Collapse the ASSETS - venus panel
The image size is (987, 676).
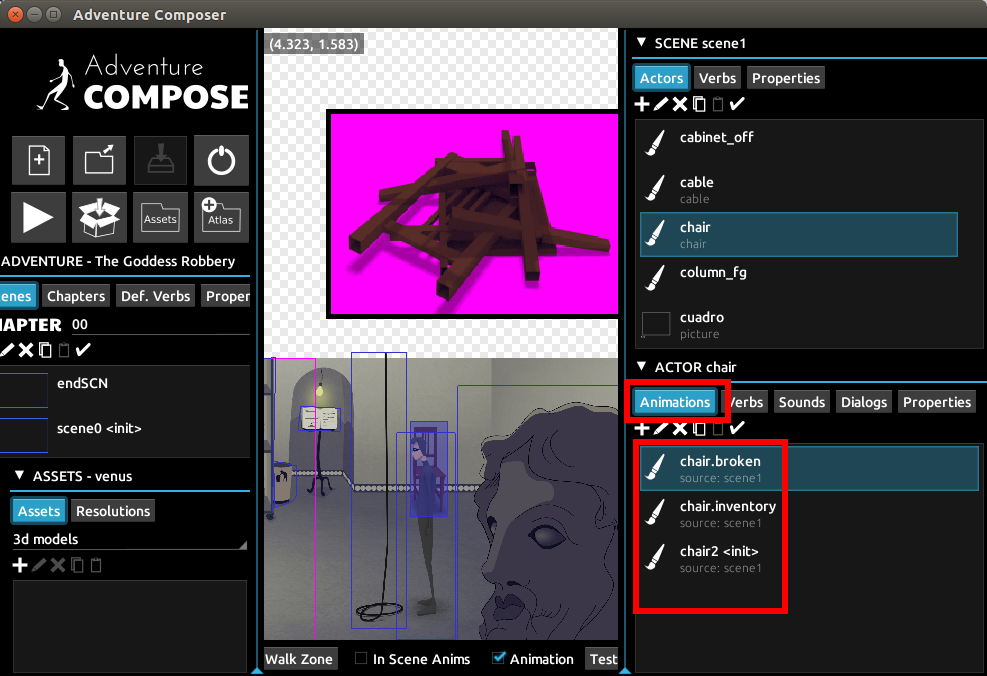point(20,475)
